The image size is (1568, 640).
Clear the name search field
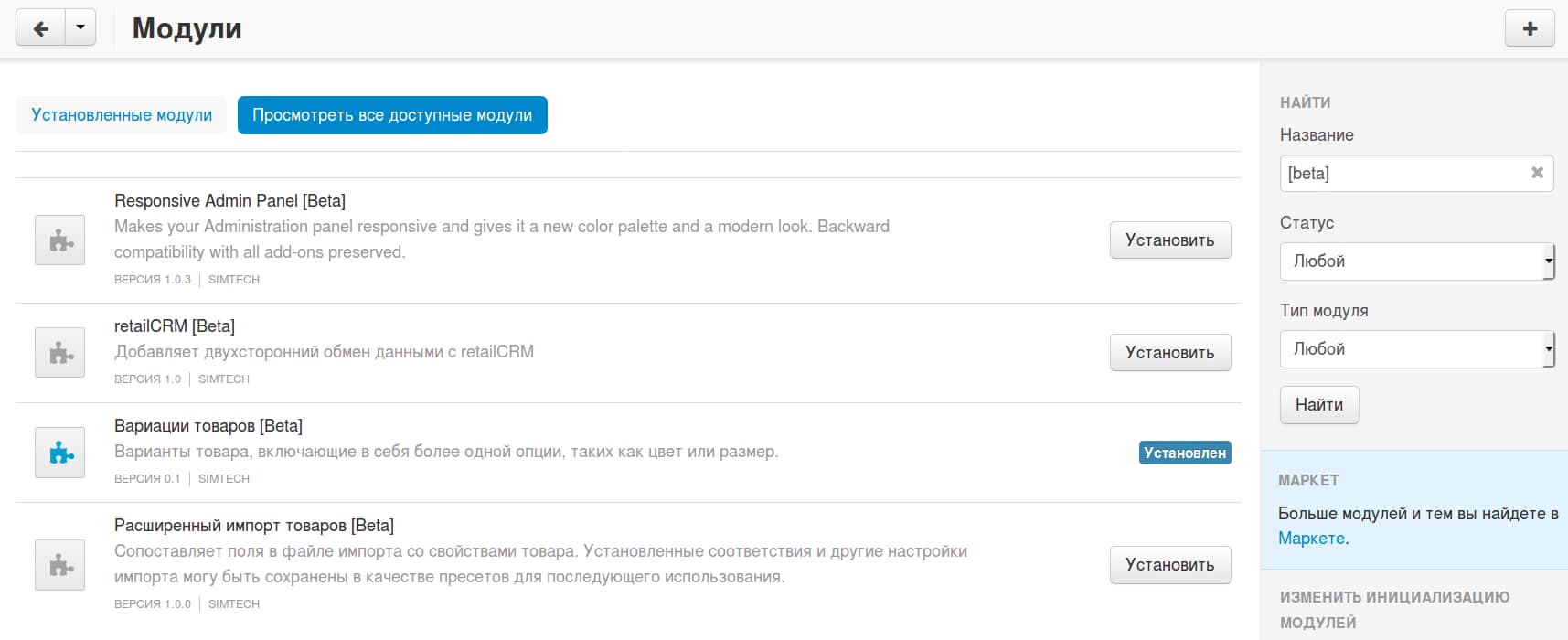[1537, 173]
